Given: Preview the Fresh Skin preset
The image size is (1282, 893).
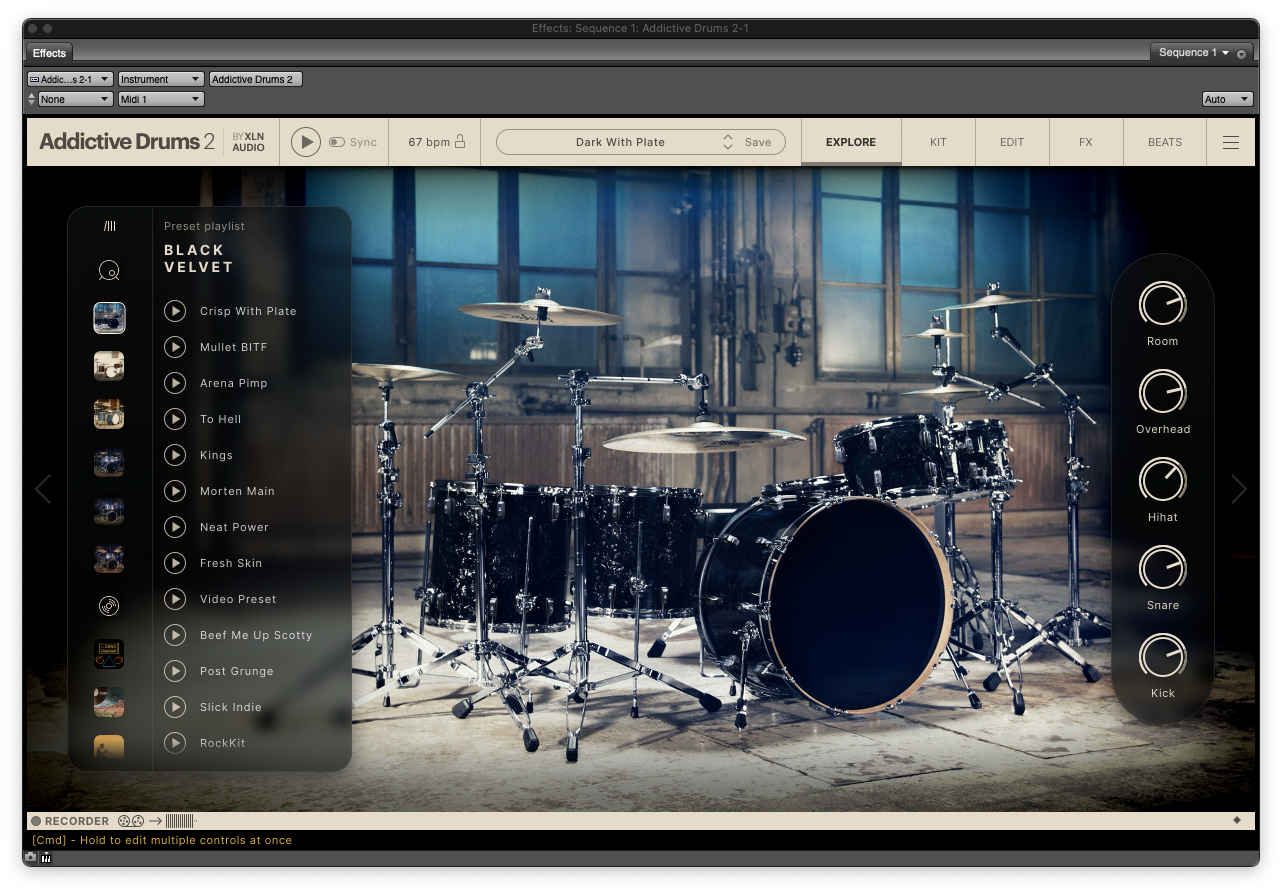Looking at the screenshot, I should click(175, 563).
